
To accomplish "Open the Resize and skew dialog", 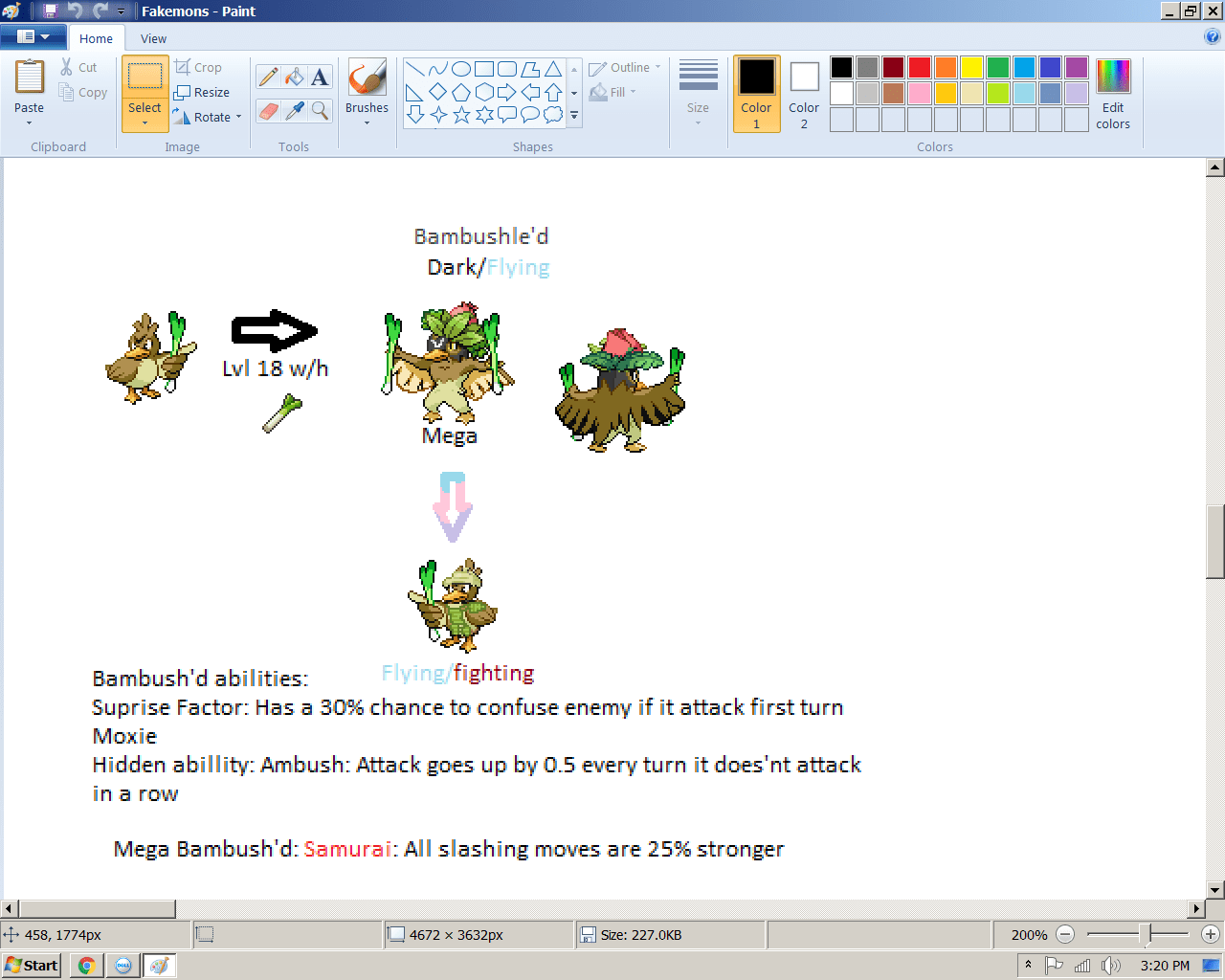I will pyautogui.click(x=202, y=92).
